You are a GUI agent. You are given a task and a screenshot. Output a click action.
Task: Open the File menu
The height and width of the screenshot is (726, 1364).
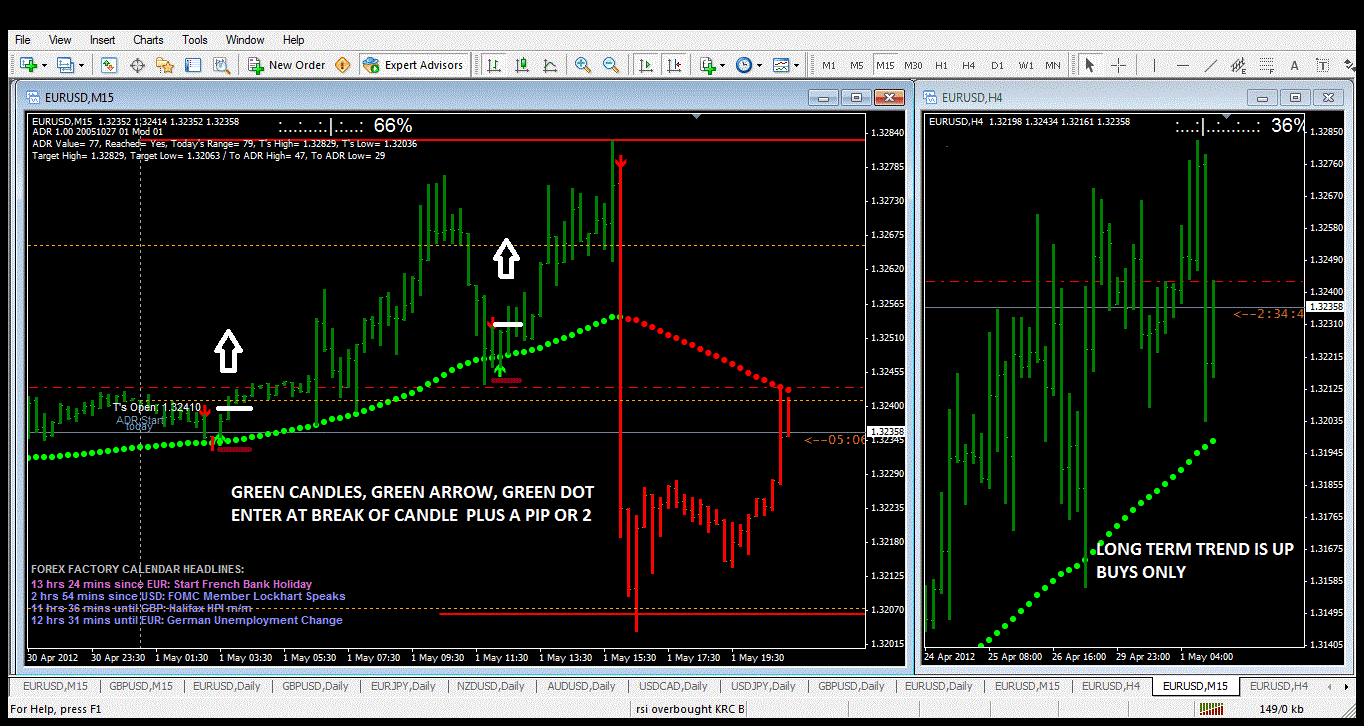click(x=23, y=40)
